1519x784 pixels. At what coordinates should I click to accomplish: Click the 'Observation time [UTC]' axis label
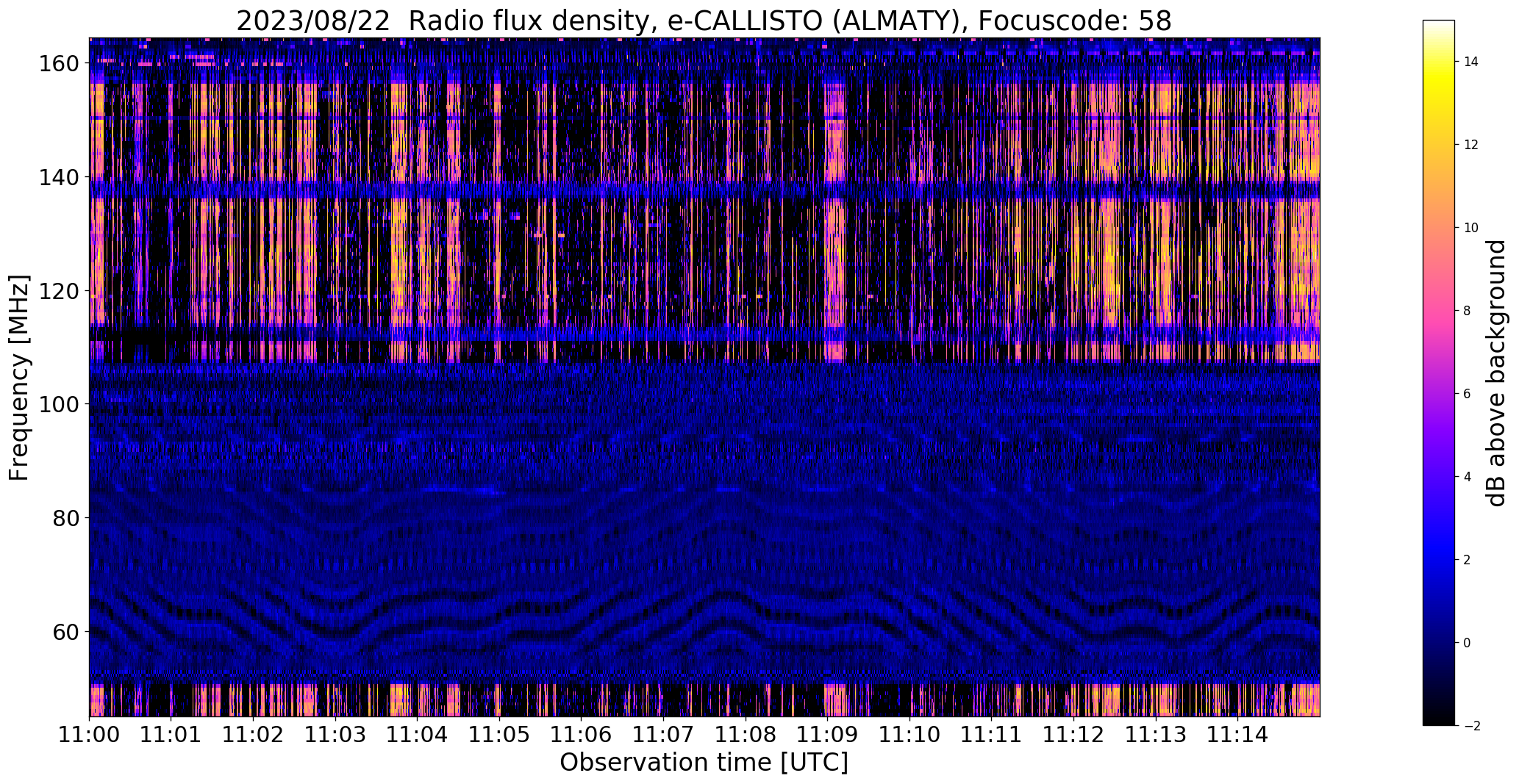coord(704,762)
